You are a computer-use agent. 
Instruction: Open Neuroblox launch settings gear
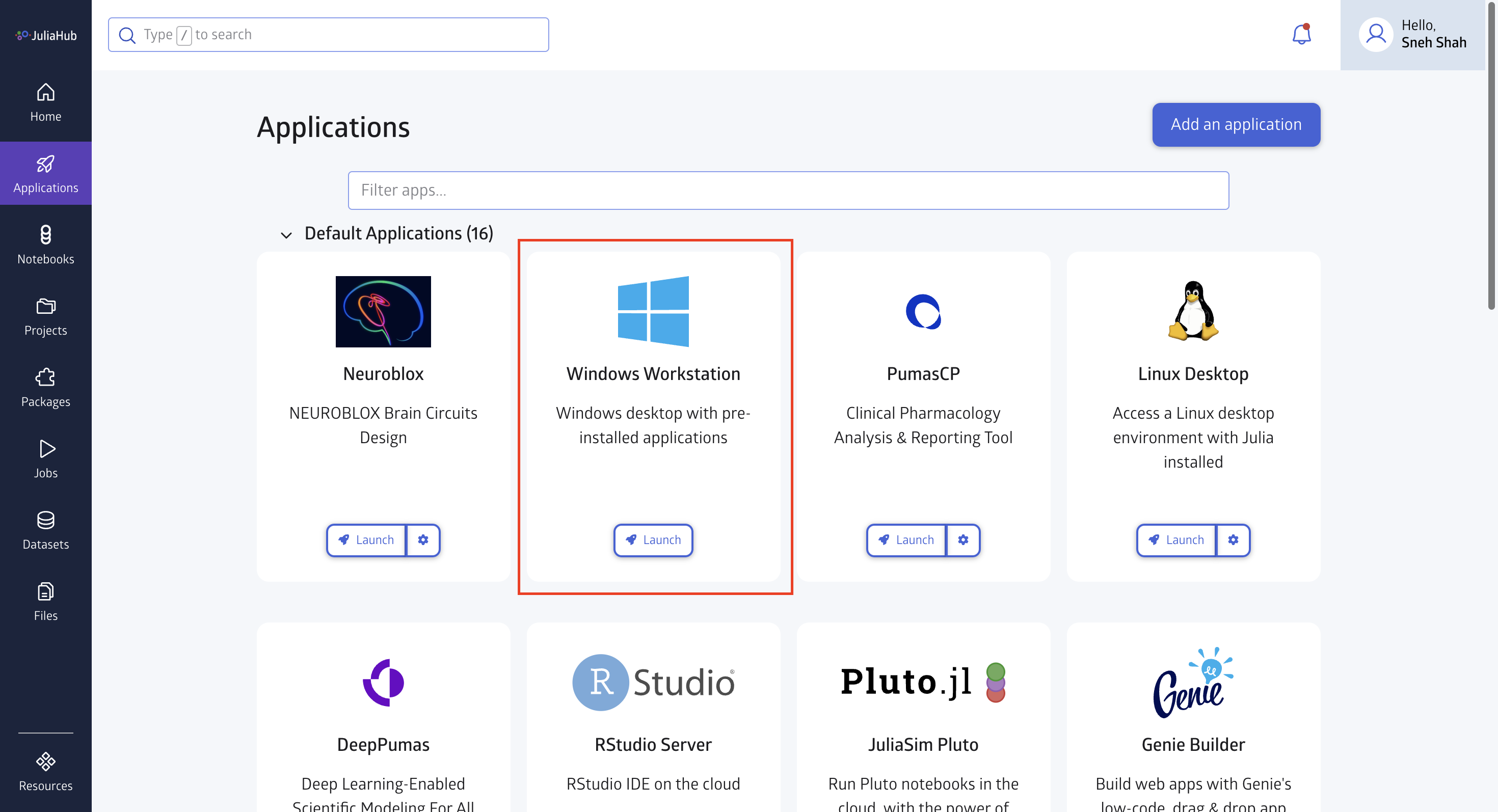click(x=423, y=540)
